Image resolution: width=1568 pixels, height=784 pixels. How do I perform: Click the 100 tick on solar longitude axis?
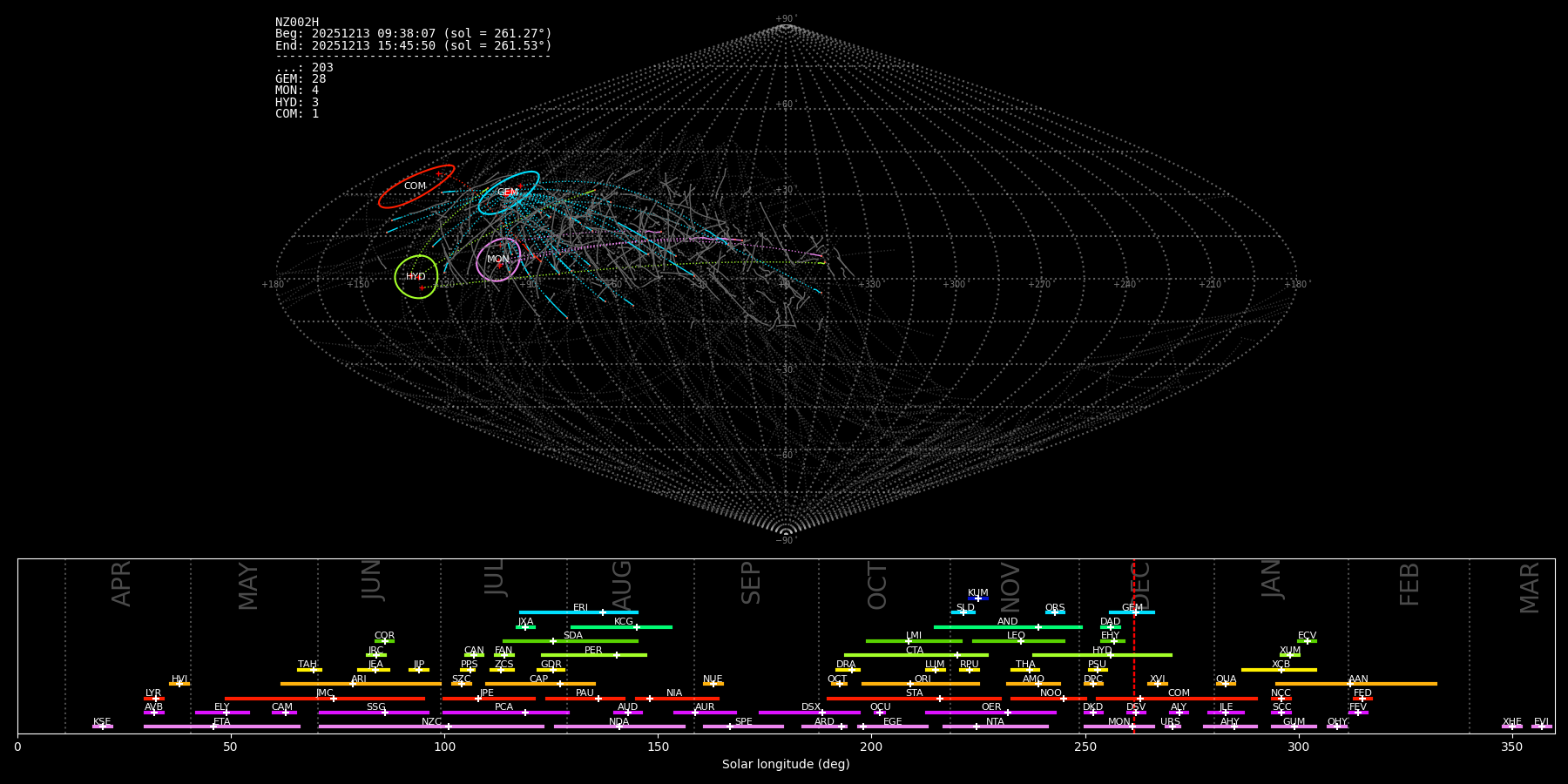point(444,747)
